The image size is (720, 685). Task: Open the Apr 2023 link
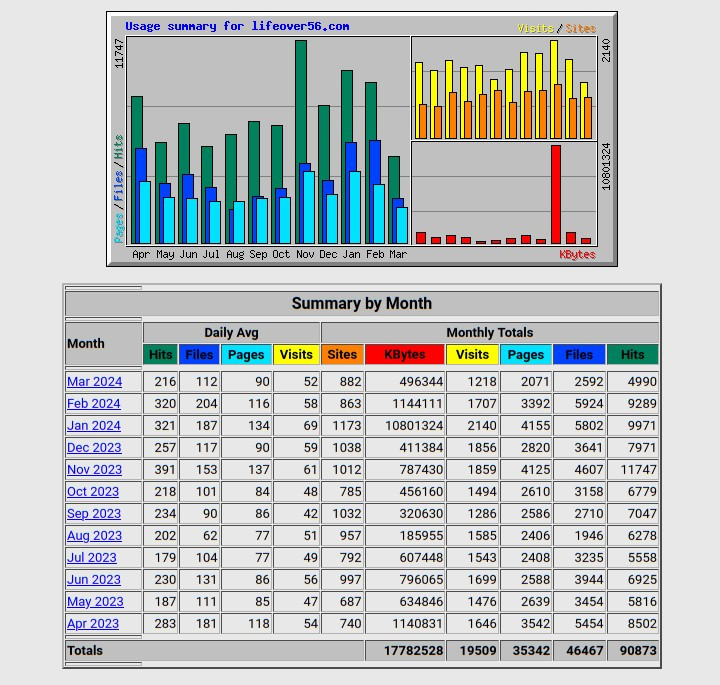pos(93,624)
